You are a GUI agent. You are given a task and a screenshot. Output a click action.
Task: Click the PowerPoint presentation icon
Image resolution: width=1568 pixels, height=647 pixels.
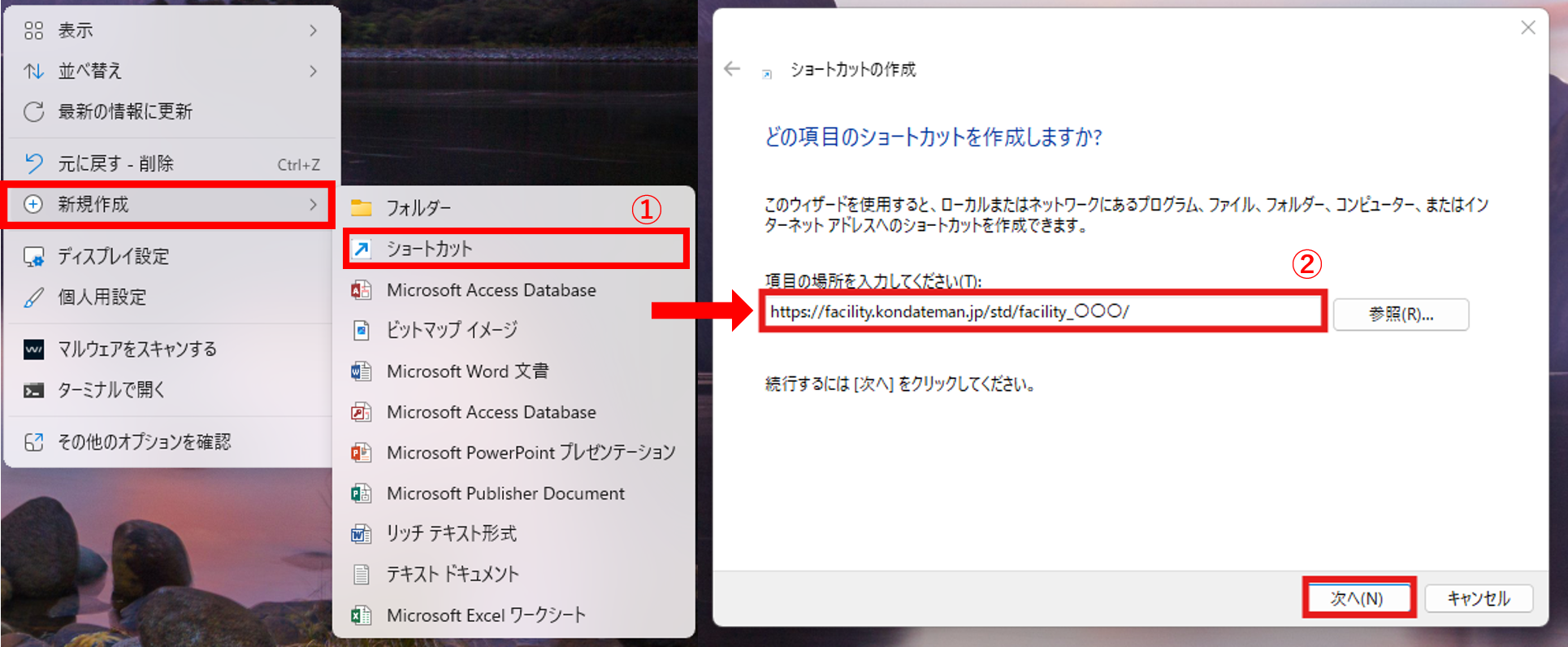click(362, 453)
